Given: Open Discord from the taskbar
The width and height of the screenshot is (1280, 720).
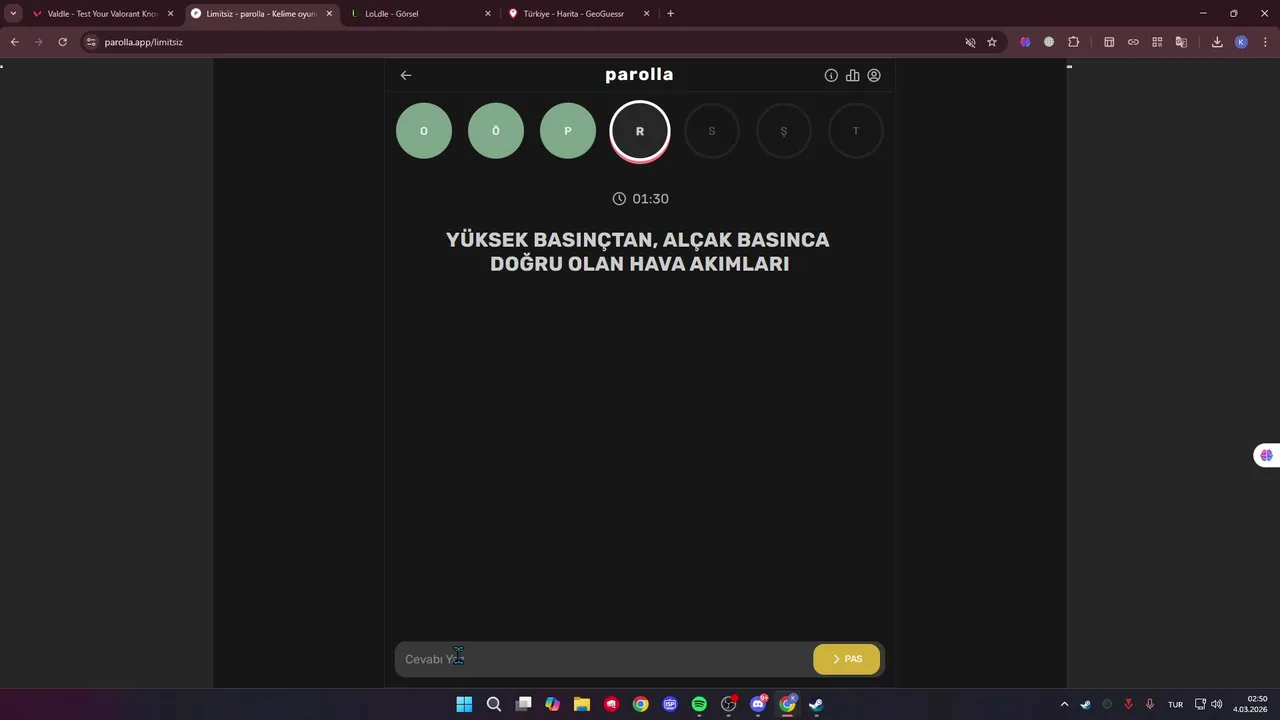Looking at the screenshot, I should click(758, 704).
